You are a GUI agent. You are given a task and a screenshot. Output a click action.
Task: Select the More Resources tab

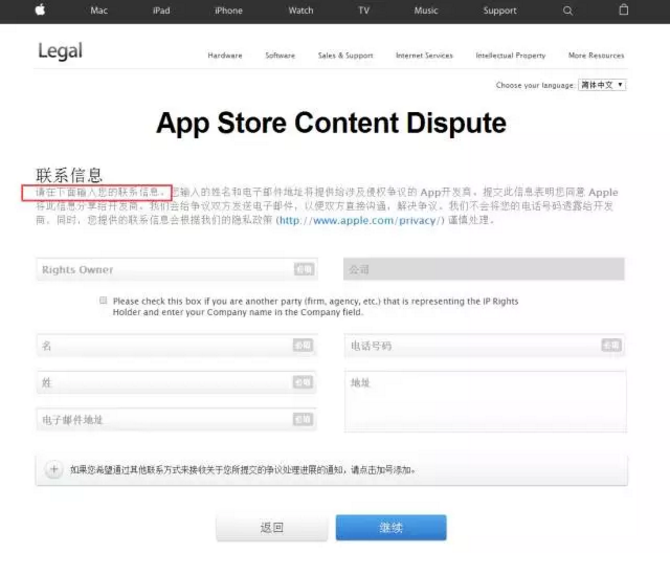point(596,55)
